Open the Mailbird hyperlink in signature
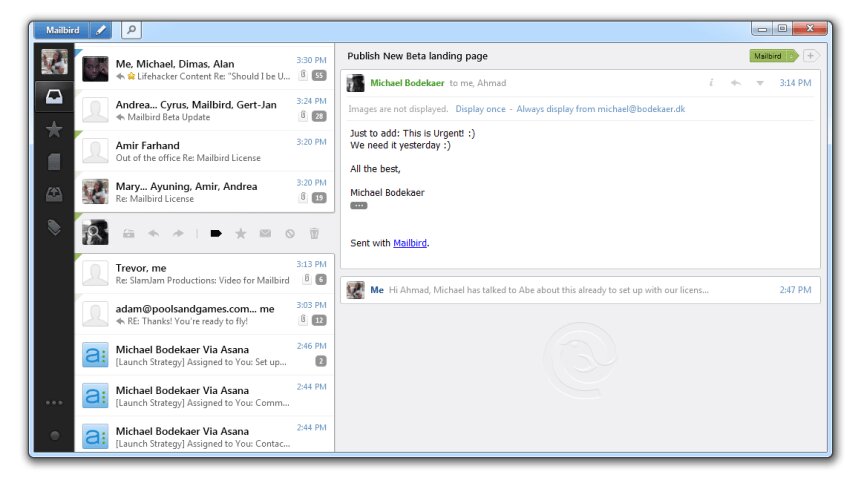 tap(410, 243)
